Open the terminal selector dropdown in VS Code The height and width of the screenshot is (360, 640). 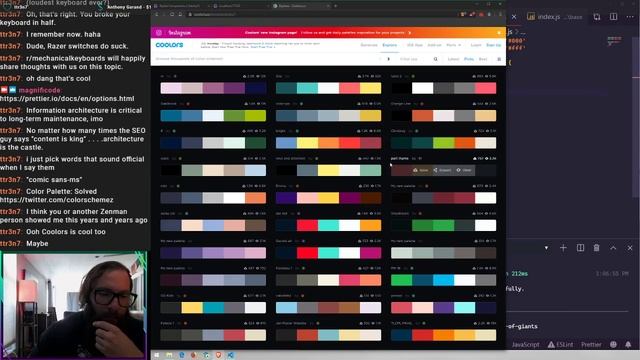click(x=546, y=248)
